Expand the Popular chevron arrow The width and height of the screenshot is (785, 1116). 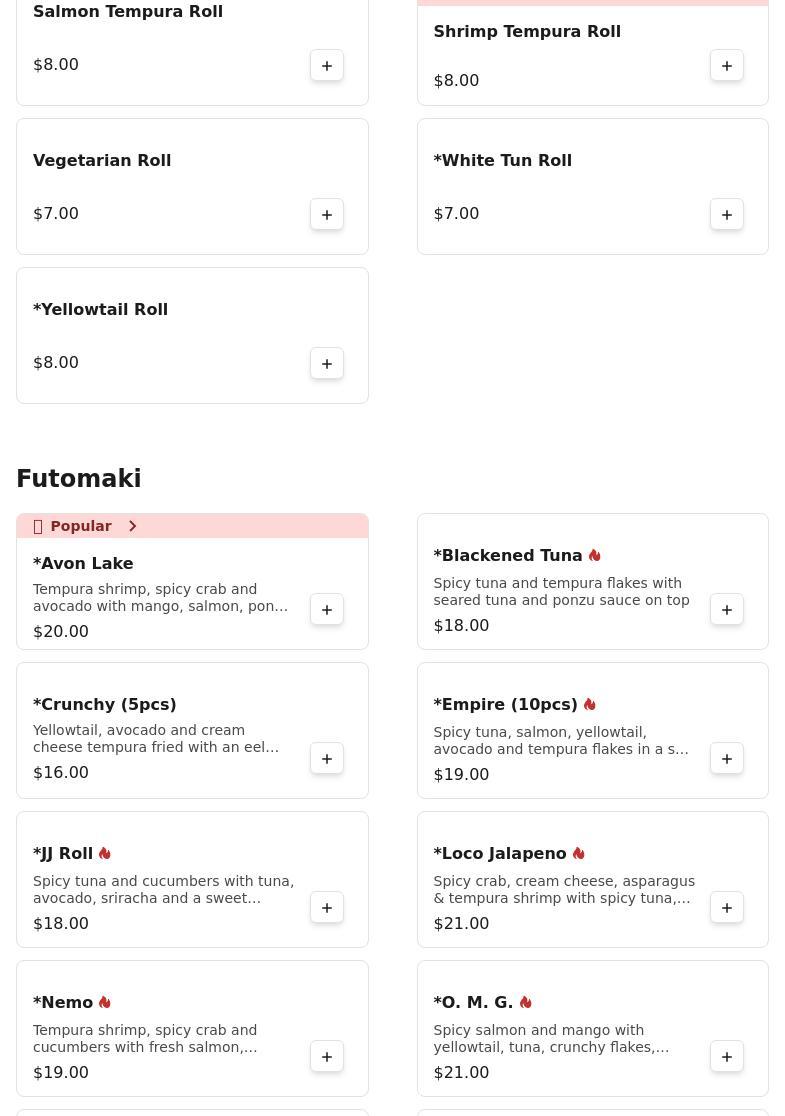[132, 526]
